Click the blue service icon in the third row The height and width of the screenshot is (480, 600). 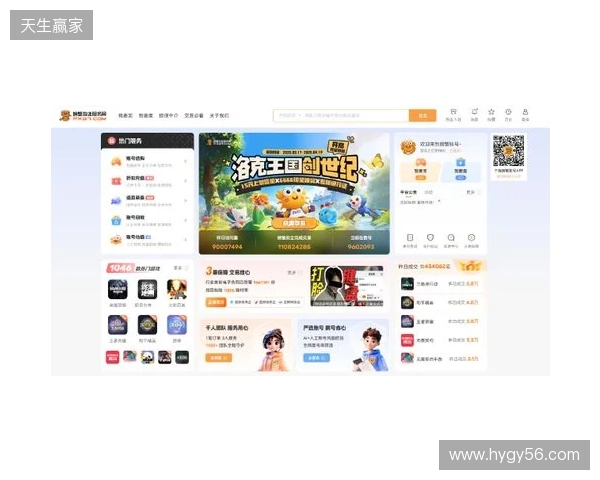(116, 201)
